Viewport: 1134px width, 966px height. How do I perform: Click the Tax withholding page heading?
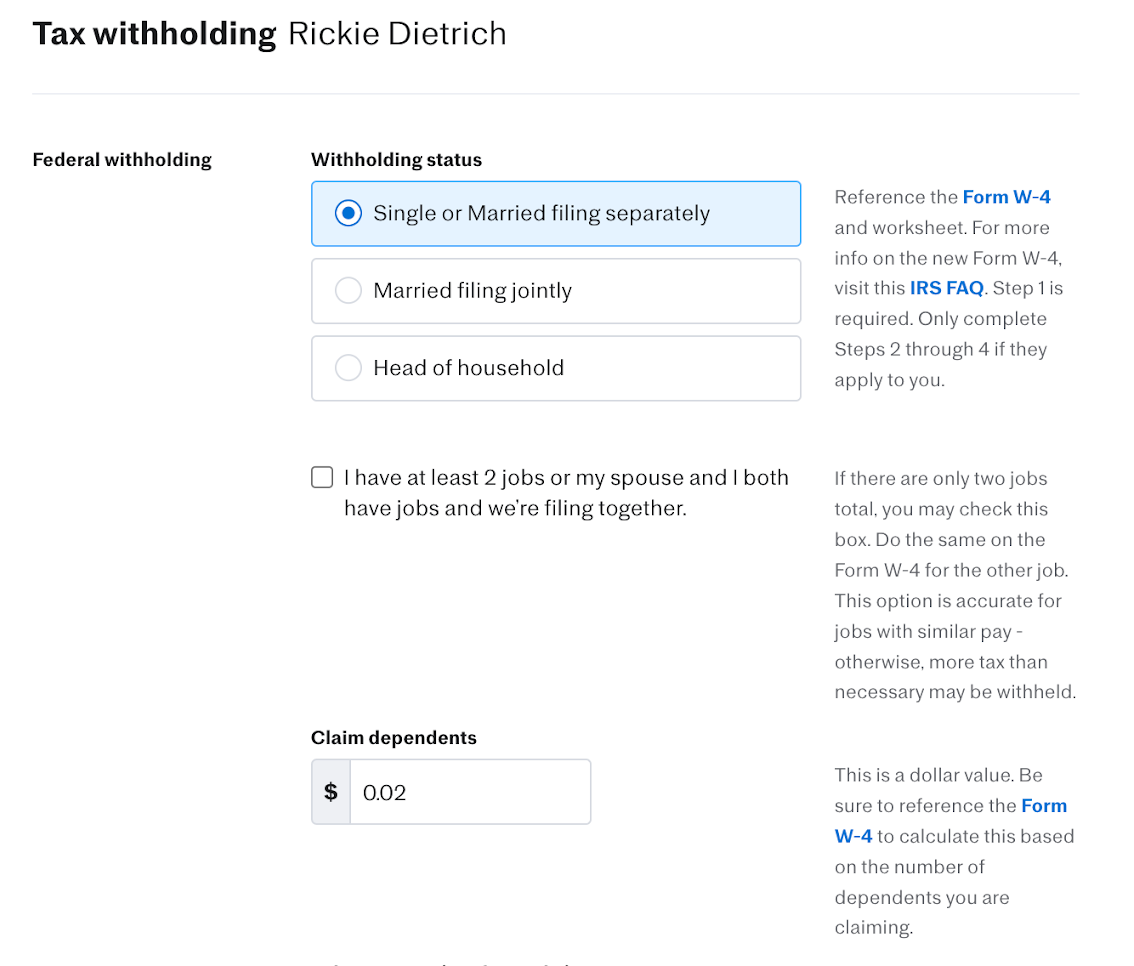[154, 34]
